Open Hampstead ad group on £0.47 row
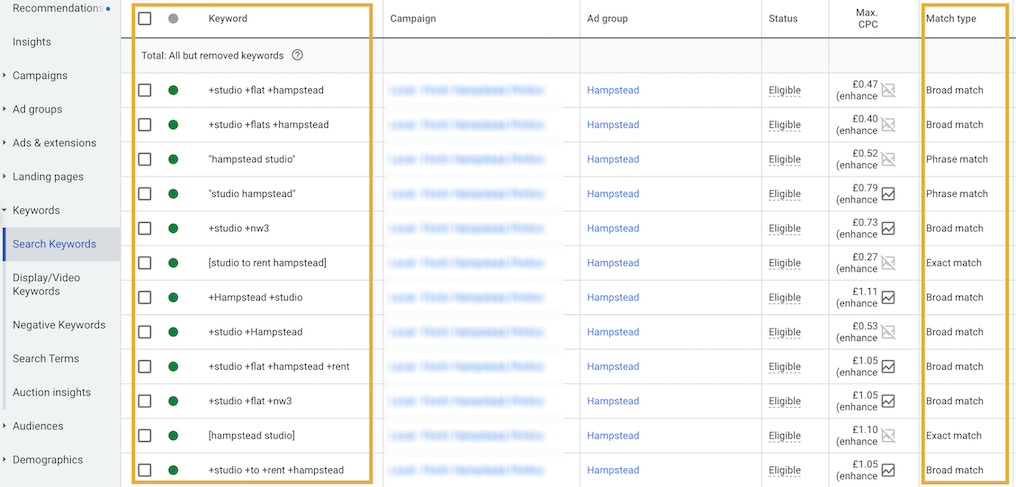Image resolution: width=1016 pixels, height=487 pixels. point(613,90)
